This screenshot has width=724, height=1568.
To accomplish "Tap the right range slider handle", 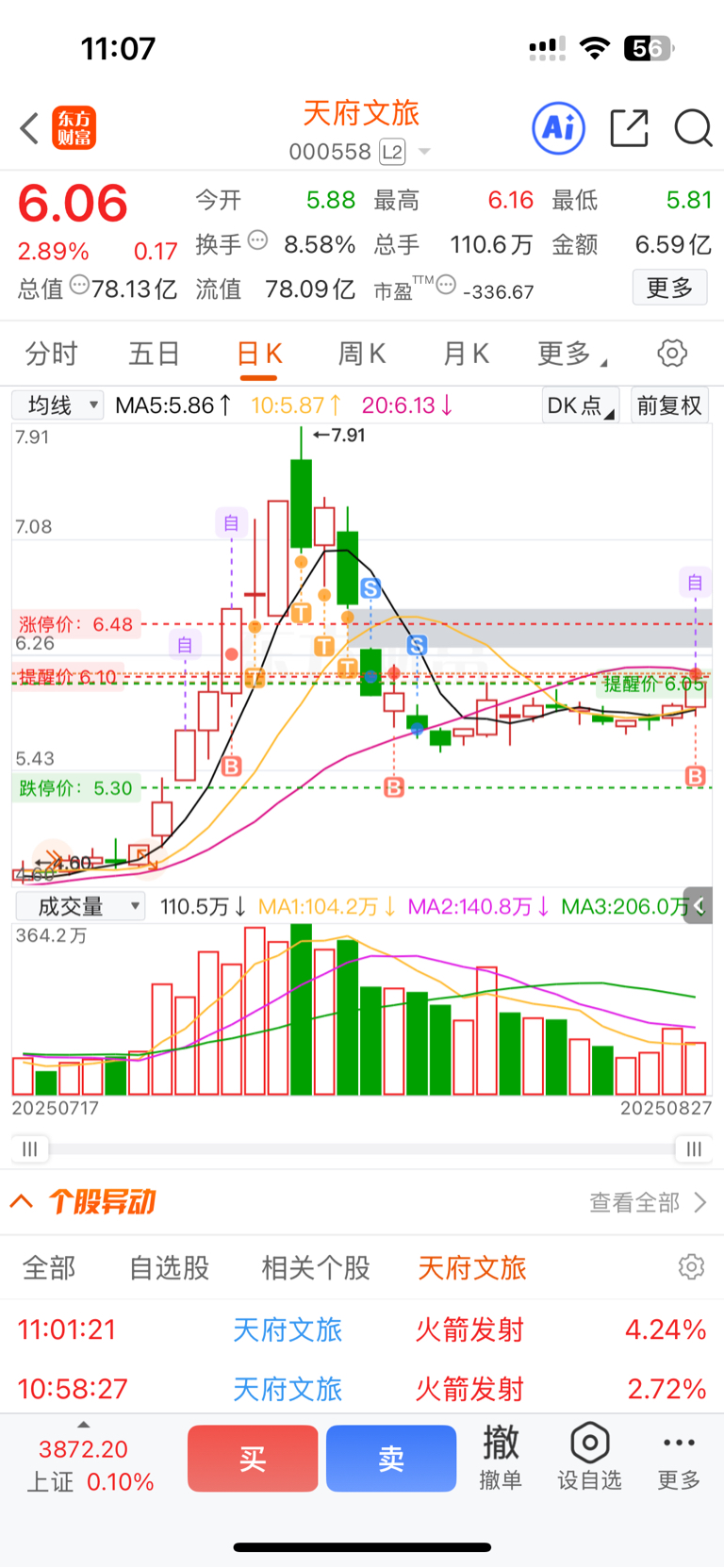I will click(x=694, y=1148).
